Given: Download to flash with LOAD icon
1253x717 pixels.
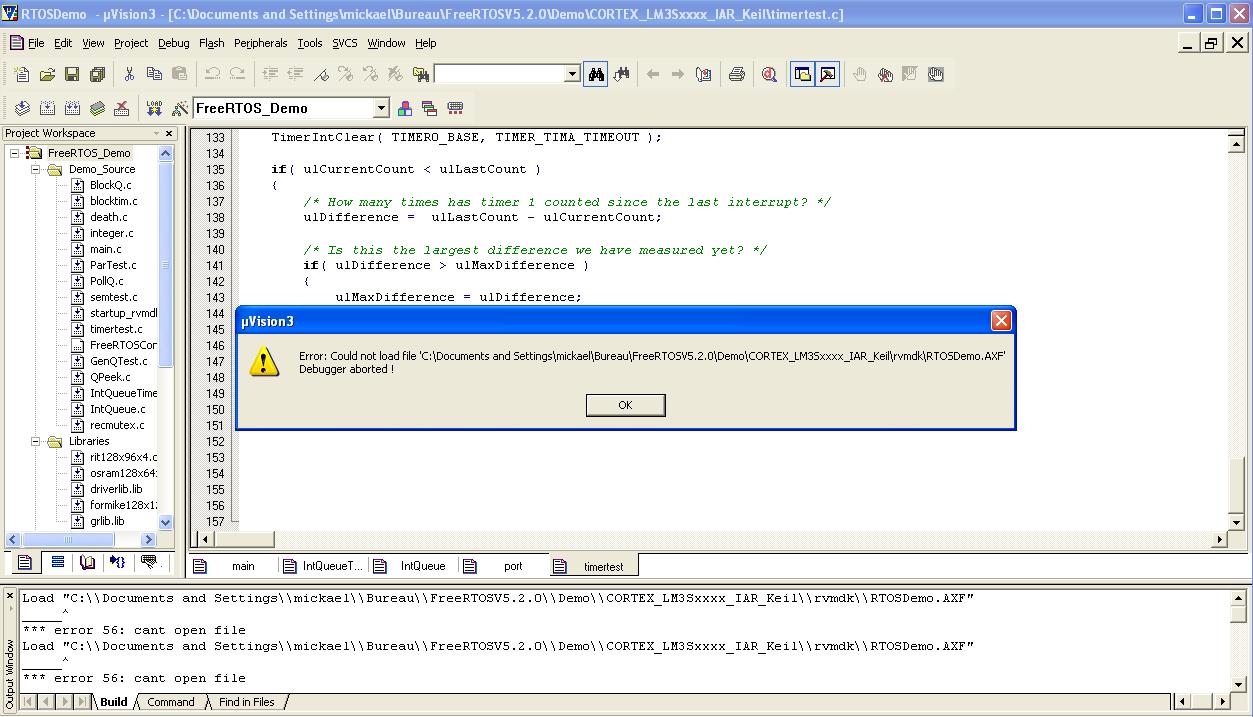Looking at the screenshot, I should click(154, 108).
